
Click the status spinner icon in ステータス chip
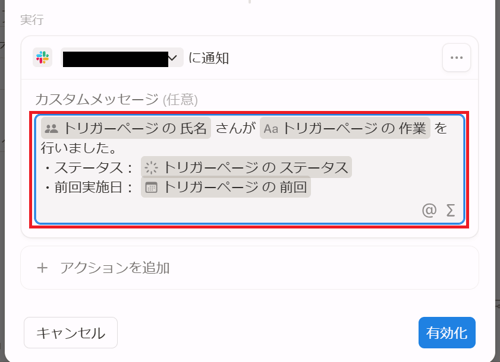[151, 168]
